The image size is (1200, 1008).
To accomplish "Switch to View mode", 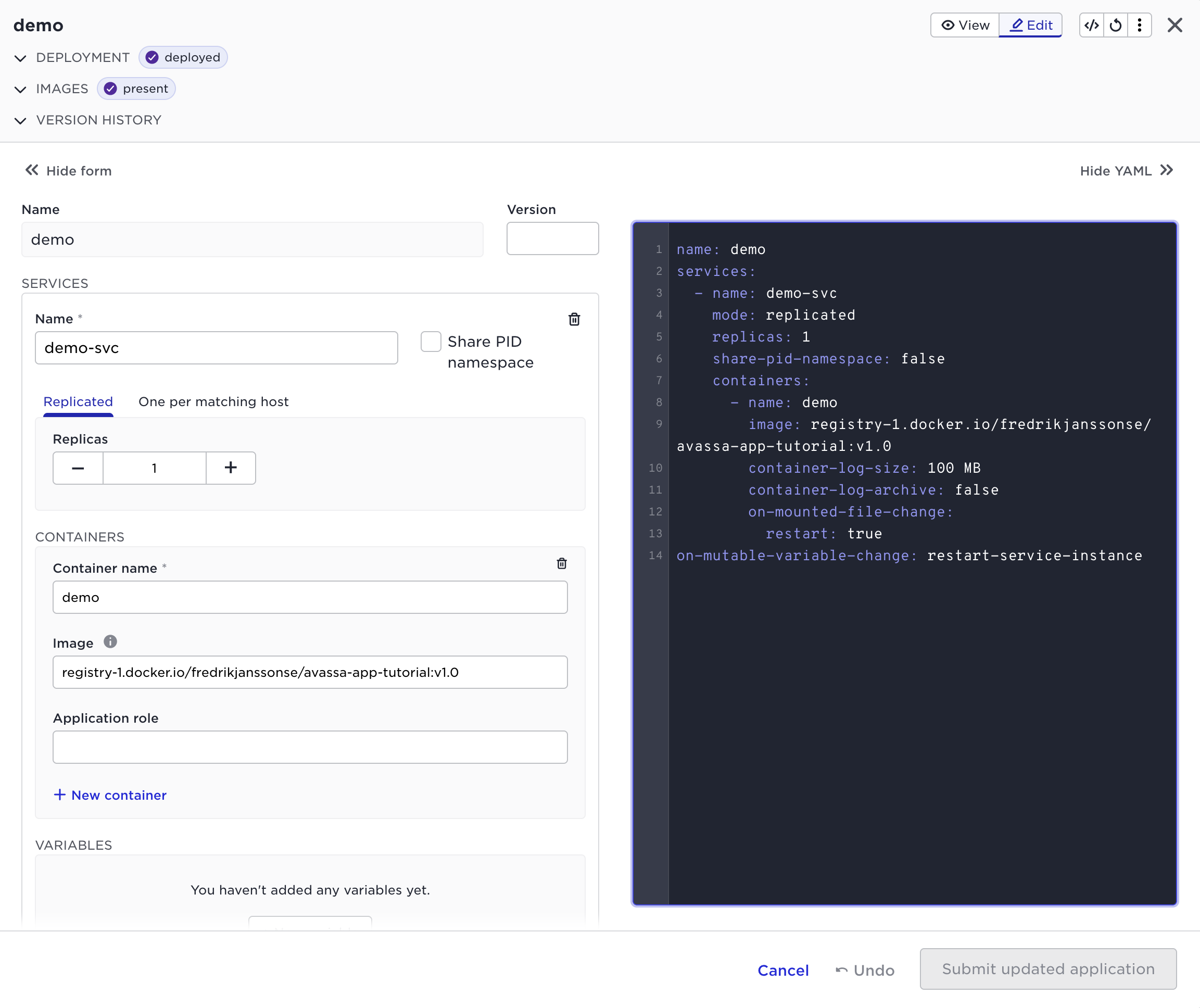I will tap(965, 25).
